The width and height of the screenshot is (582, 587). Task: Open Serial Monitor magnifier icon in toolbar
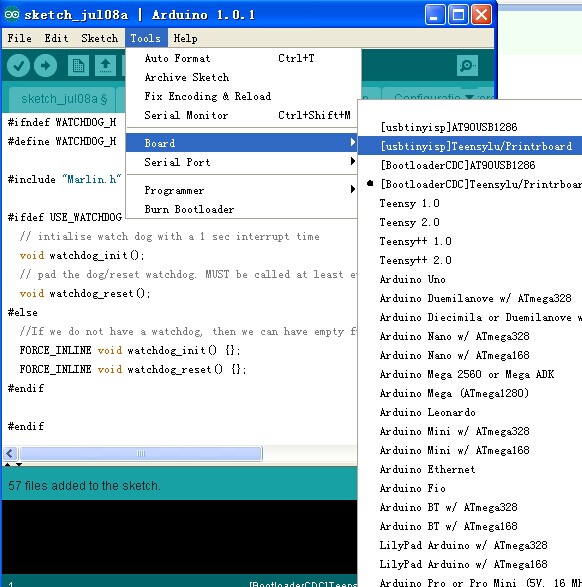pyautogui.click(x=467, y=66)
